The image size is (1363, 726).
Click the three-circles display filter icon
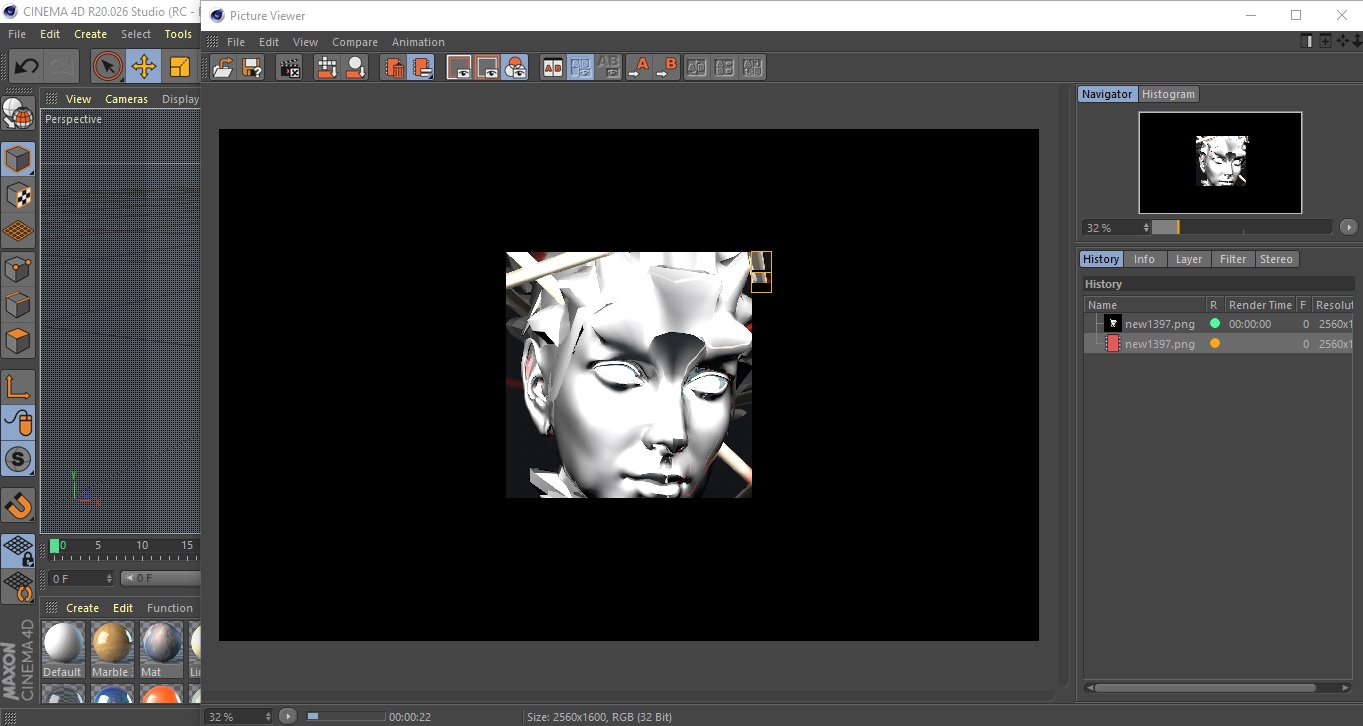tap(515, 68)
